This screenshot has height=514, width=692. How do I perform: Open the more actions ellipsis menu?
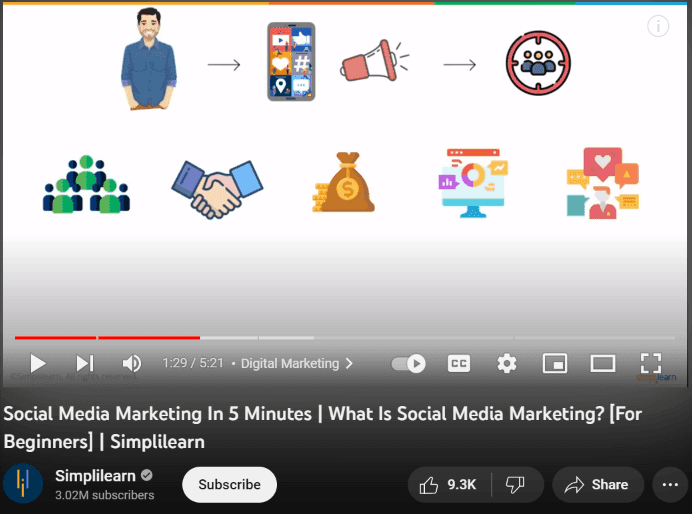click(669, 485)
